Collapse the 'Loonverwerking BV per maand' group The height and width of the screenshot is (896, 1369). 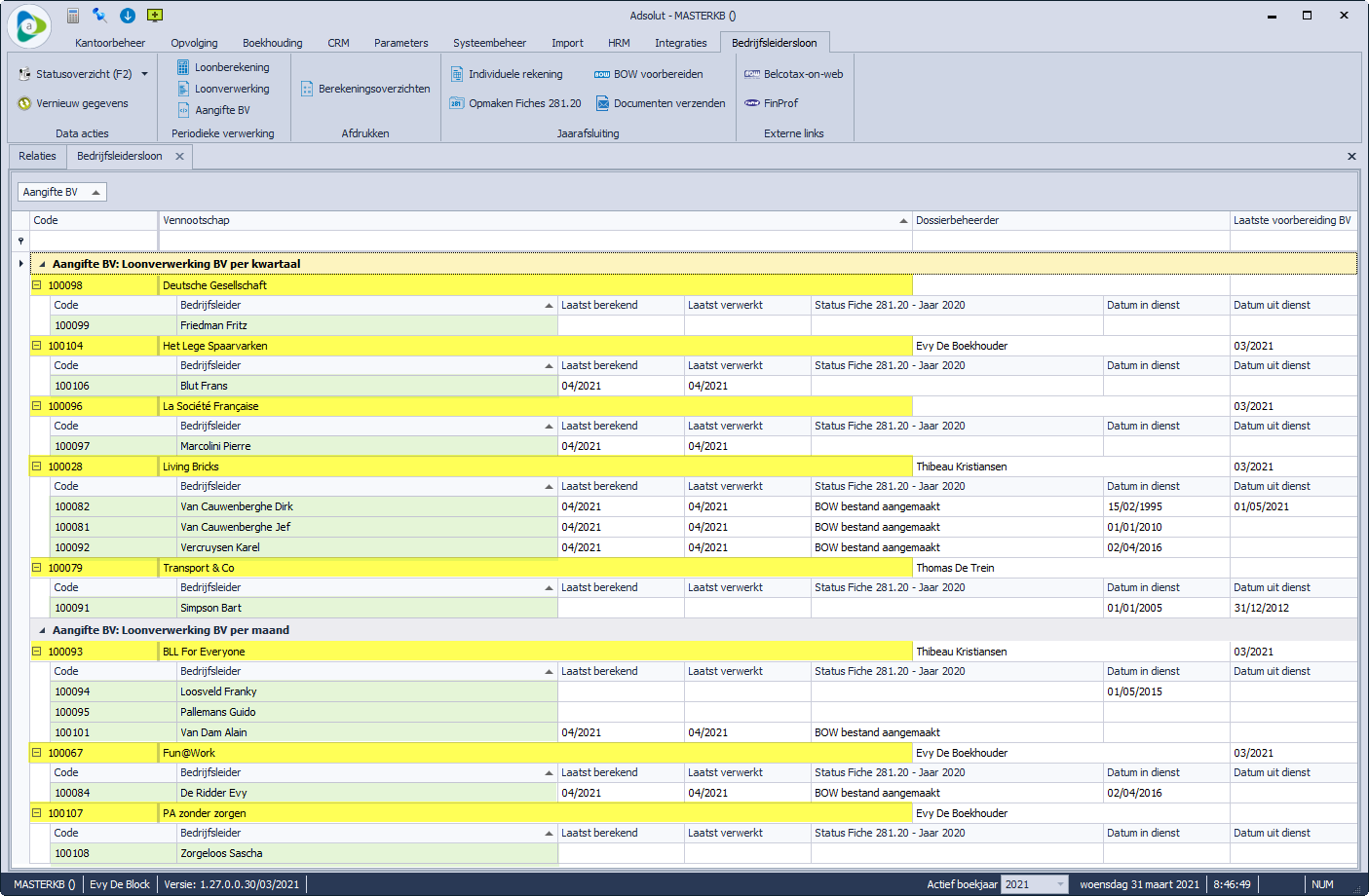tap(42, 630)
